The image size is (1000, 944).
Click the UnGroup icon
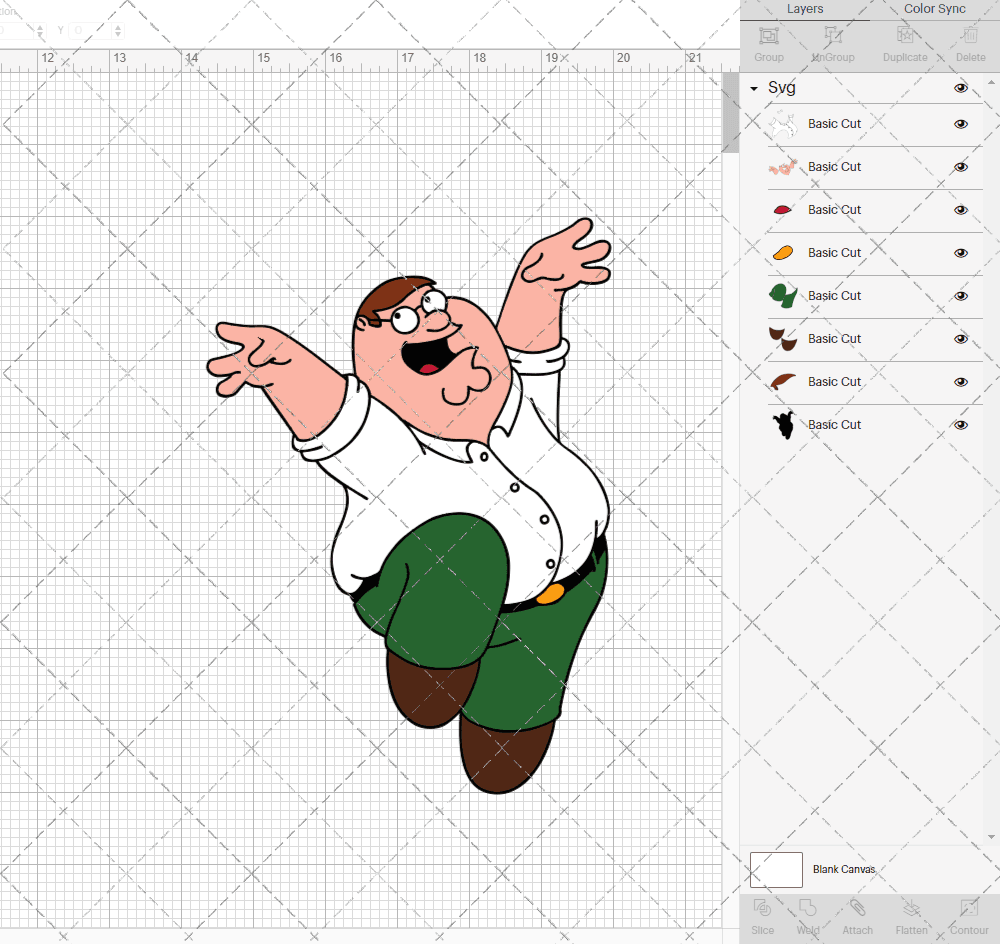(832, 36)
